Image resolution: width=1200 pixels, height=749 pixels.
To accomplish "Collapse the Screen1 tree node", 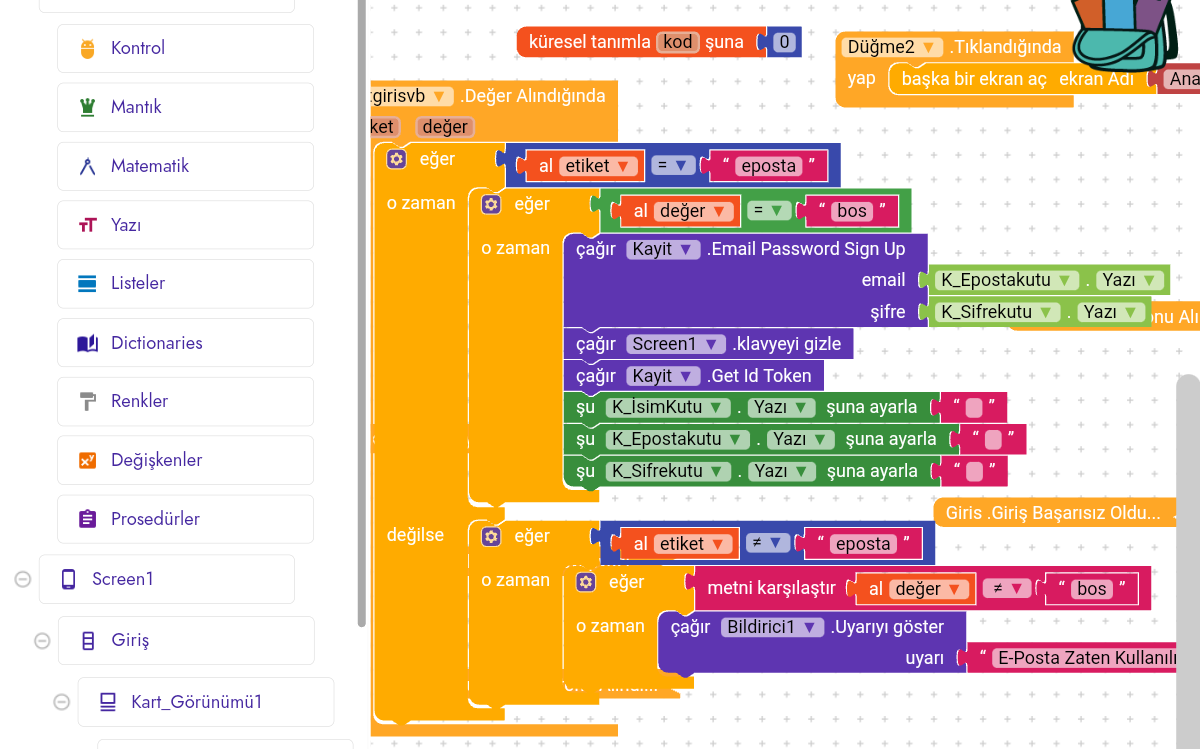I will click(22, 579).
